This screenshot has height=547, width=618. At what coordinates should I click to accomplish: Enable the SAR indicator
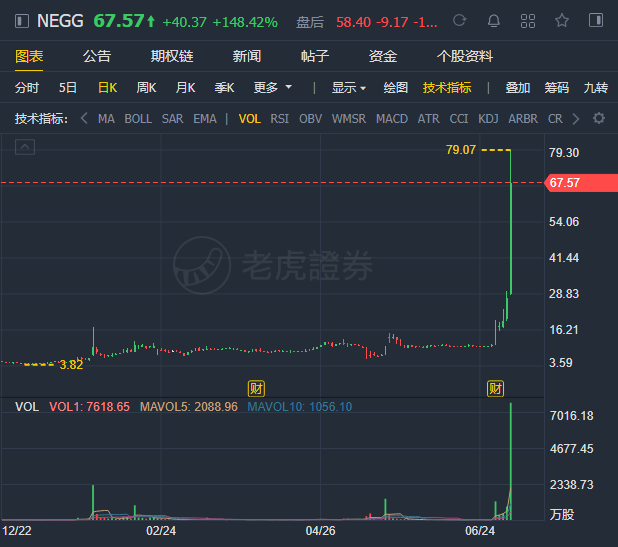pos(172,119)
